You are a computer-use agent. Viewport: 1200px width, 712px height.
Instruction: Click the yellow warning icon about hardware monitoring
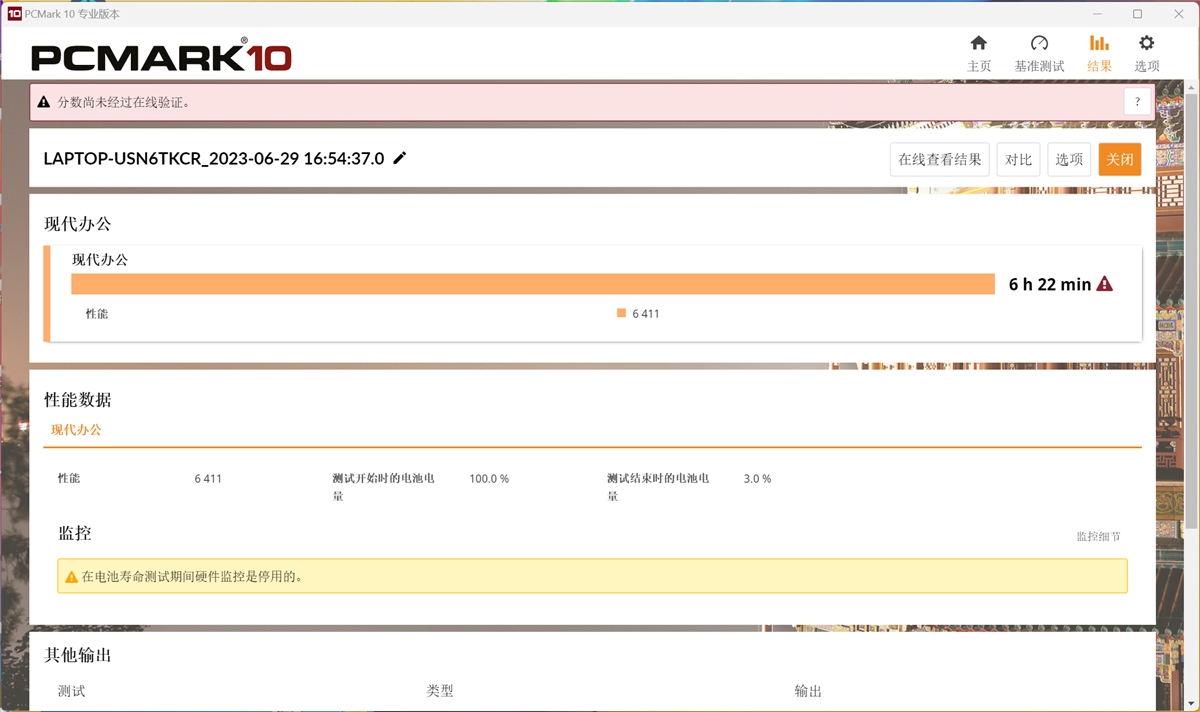tap(72, 576)
